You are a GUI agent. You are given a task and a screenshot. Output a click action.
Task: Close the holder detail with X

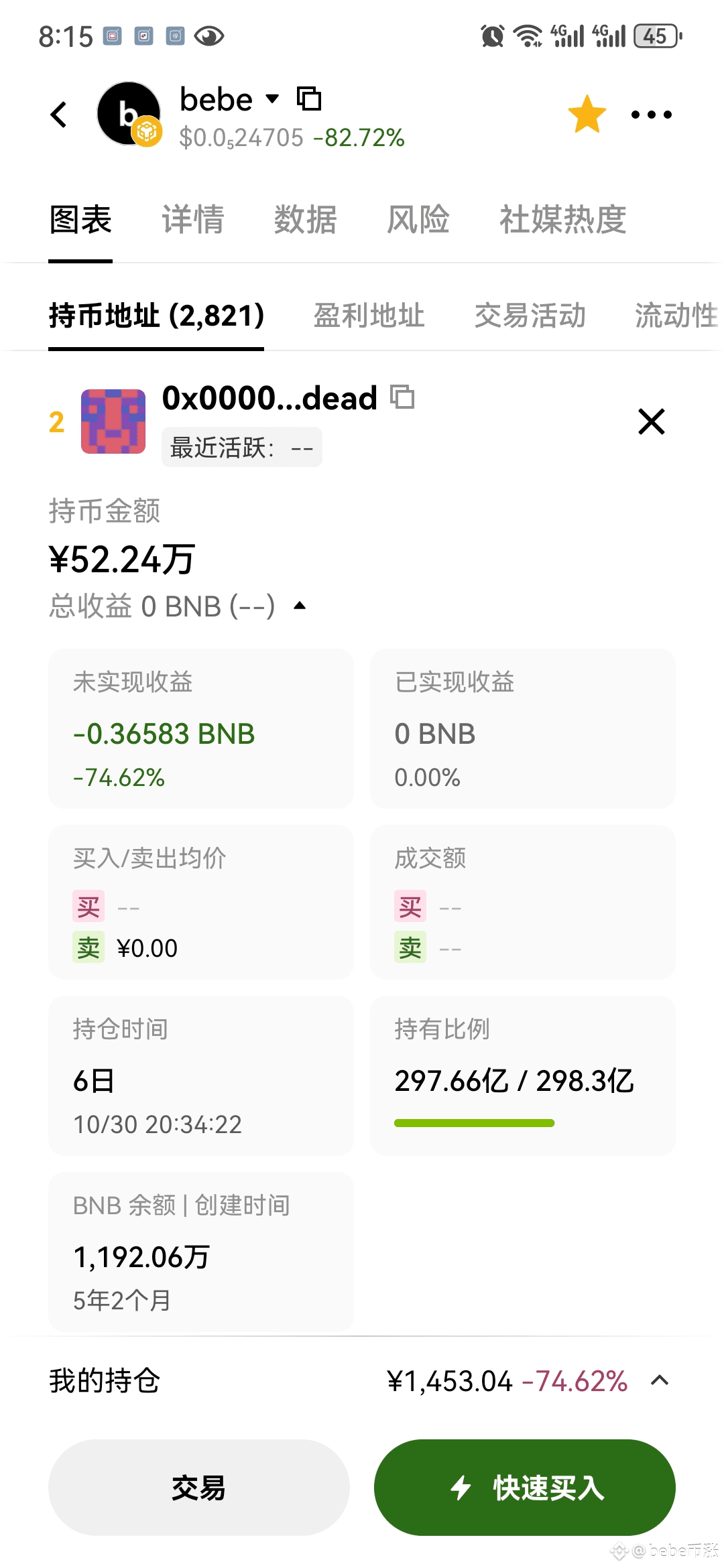(x=651, y=421)
